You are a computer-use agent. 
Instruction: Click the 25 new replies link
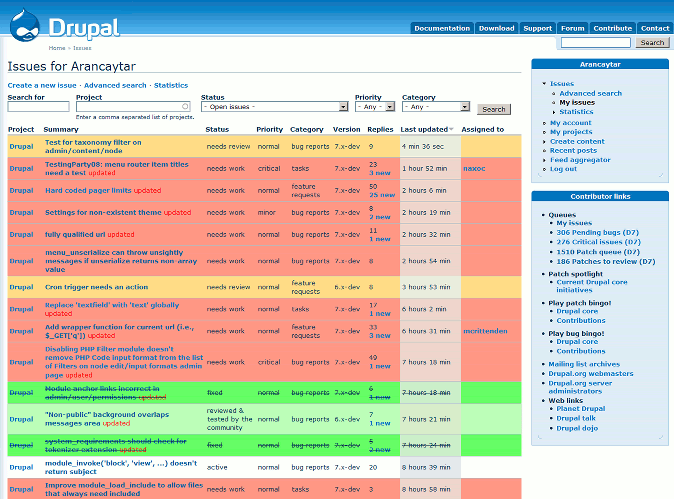coord(382,195)
